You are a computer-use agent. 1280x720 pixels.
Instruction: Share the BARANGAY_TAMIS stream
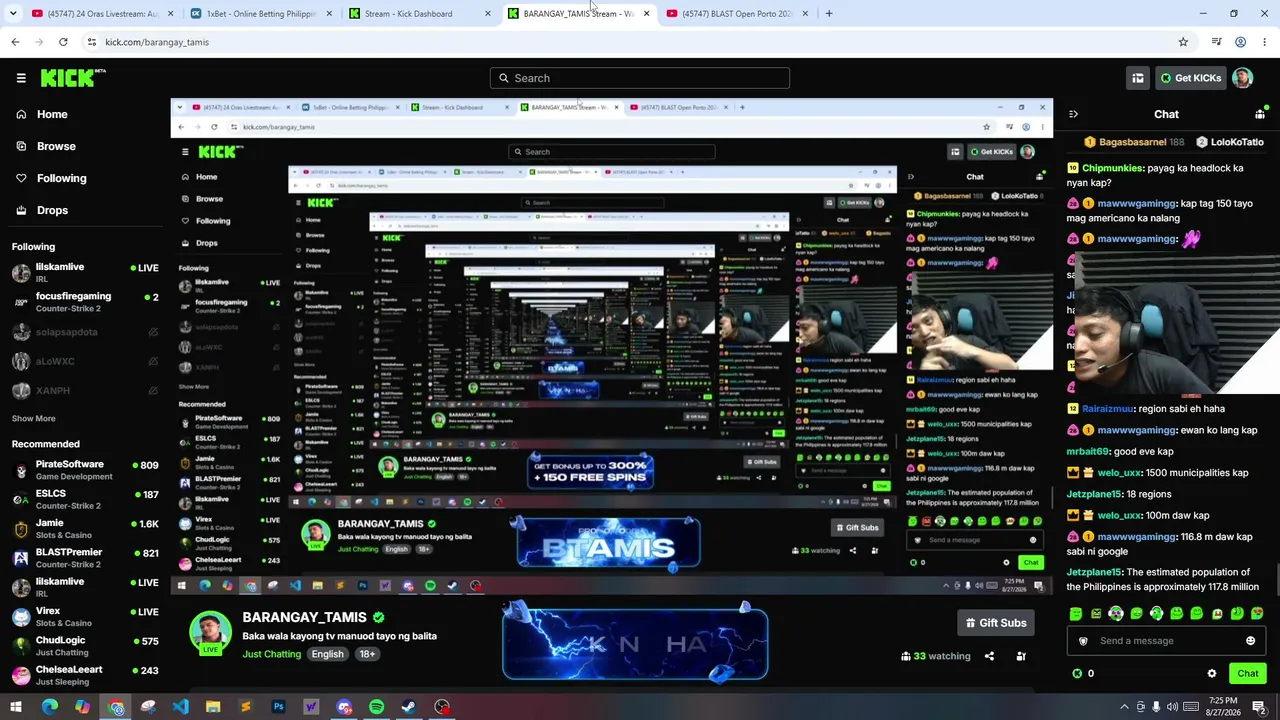[x=989, y=656]
